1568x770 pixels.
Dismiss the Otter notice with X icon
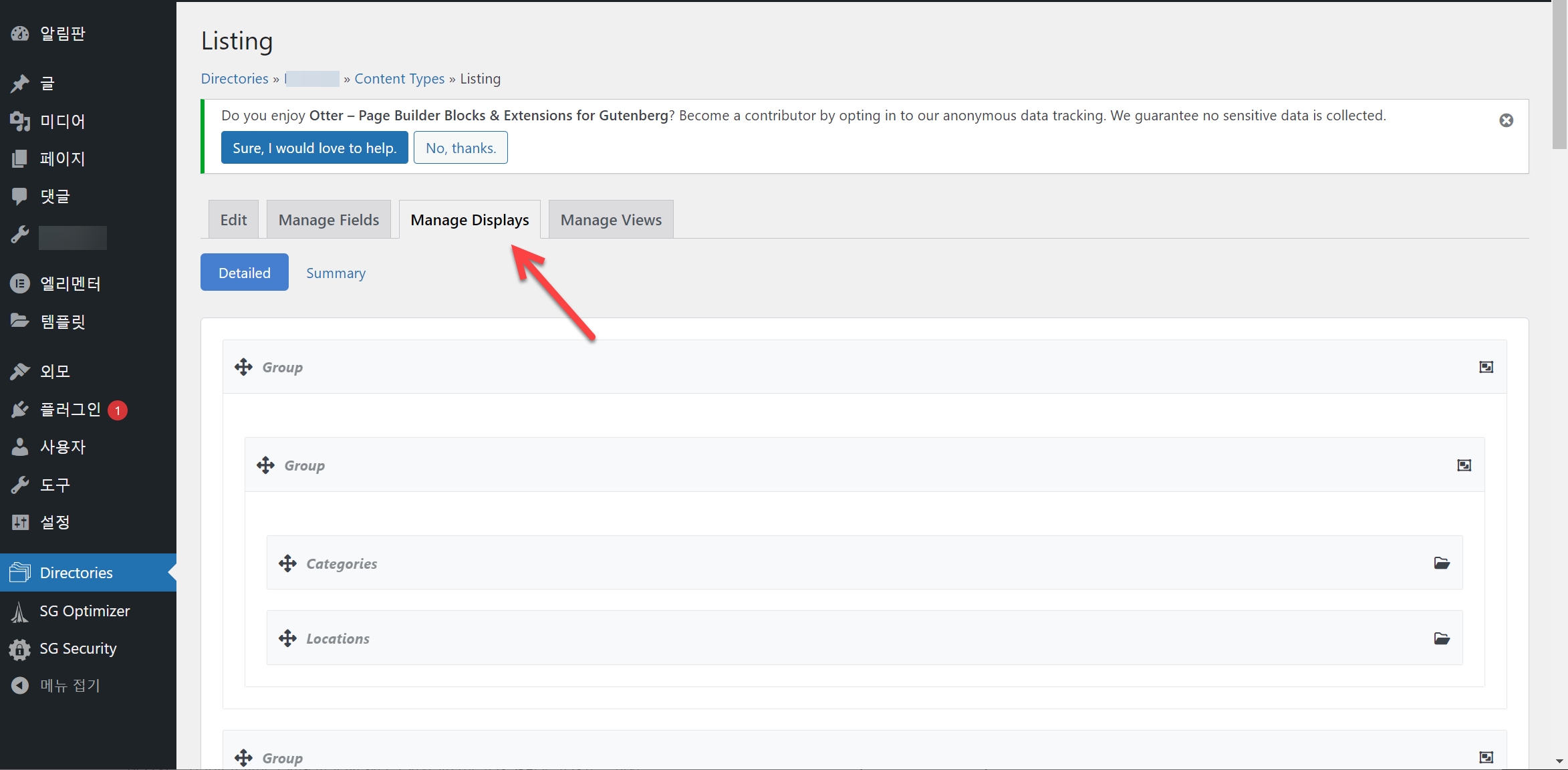(x=1506, y=120)
